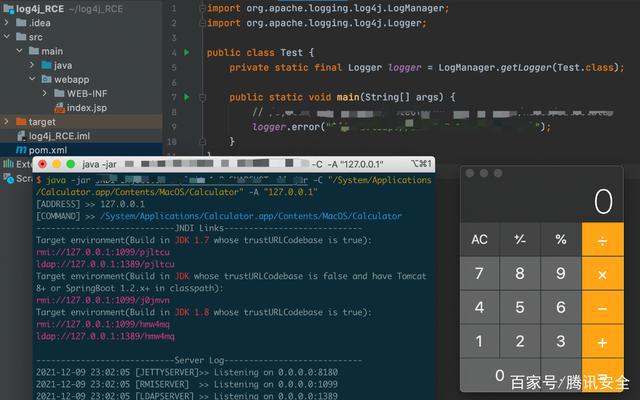This screenshot has height=400, width=640.
Task: Run main method via gutter arrow
Action: point(187,97)
